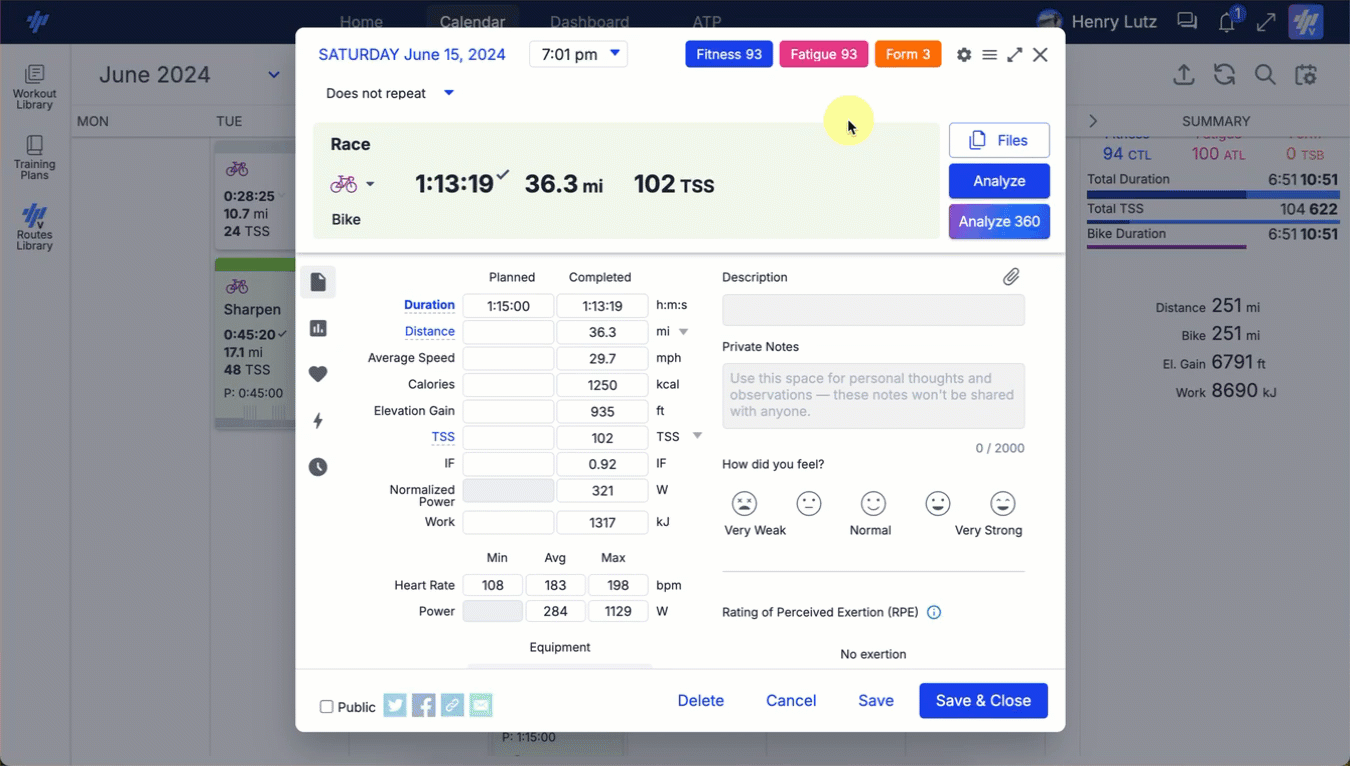Open the ATP tab
This screenshot has width=1350, height=766.
pos(706,22)
